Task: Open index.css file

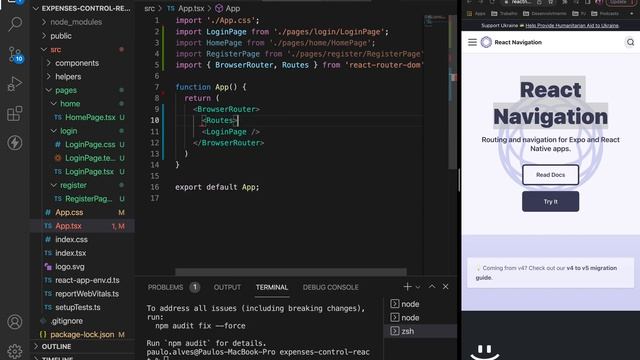Action: coord(71,240)
